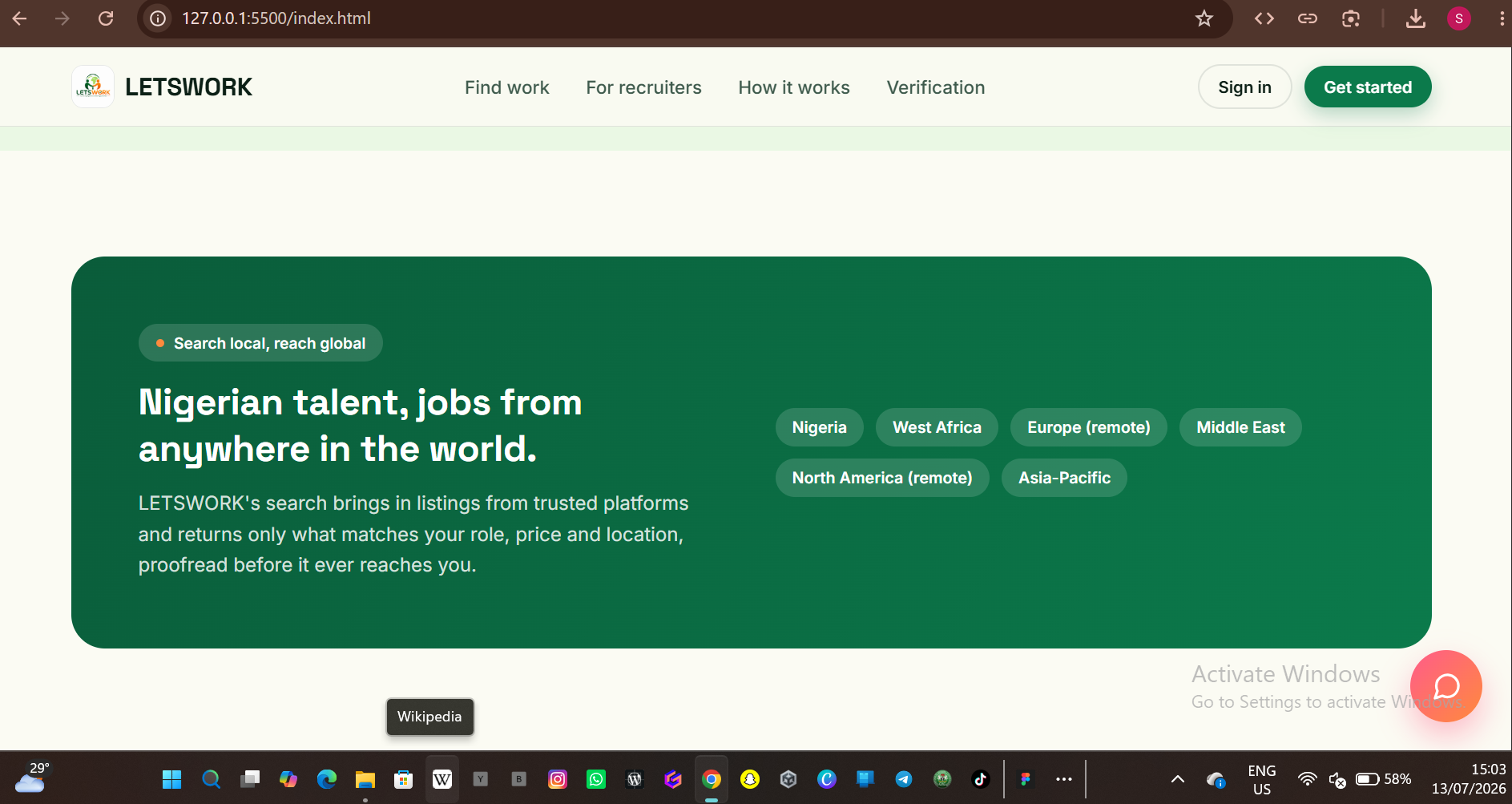Select the Nigeria region chip
This screenshot has width=1512, height=804.
click(819, 427)
